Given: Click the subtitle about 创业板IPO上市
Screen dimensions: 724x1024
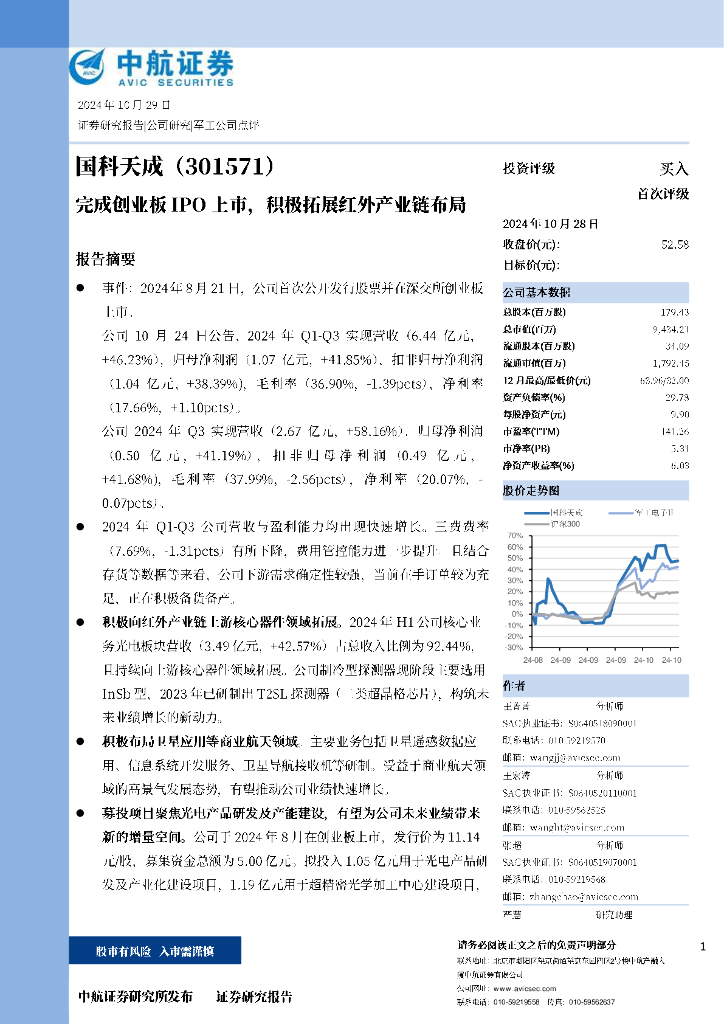Looking at the screenshot, I should coord(270,204).
